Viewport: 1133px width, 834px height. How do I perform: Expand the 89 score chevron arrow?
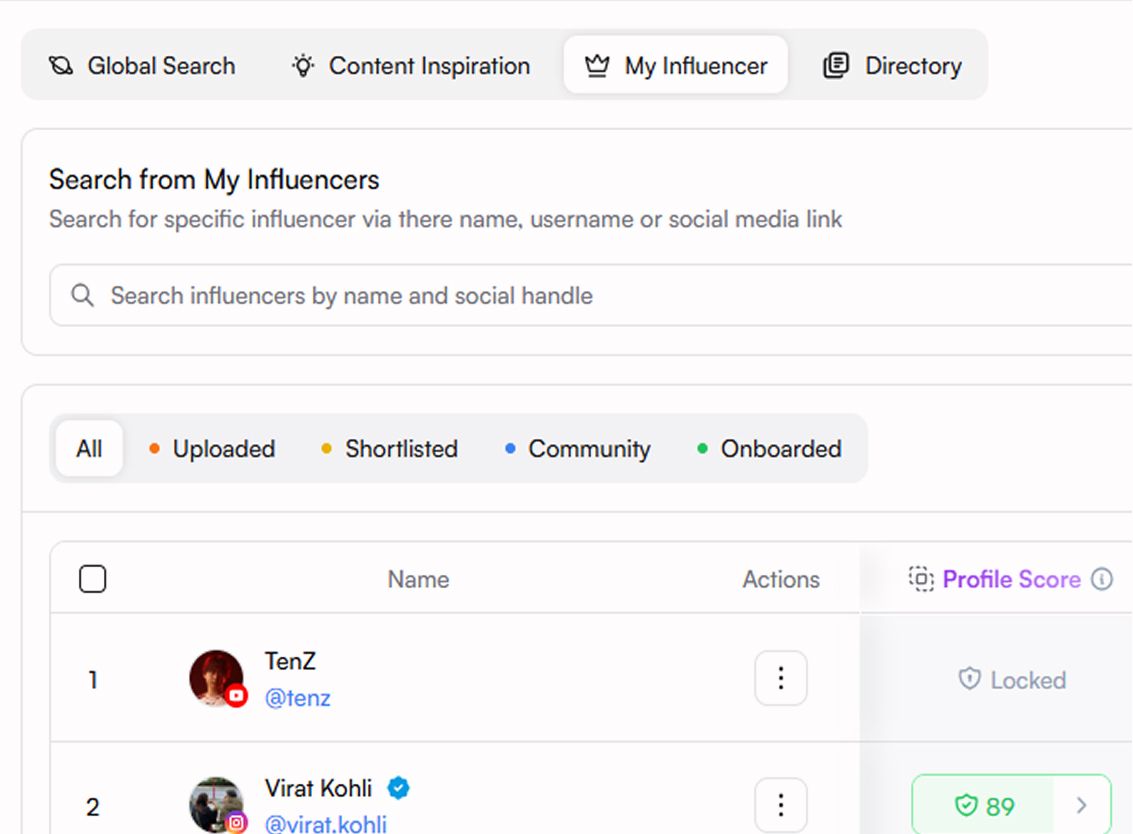point(1082,805)
